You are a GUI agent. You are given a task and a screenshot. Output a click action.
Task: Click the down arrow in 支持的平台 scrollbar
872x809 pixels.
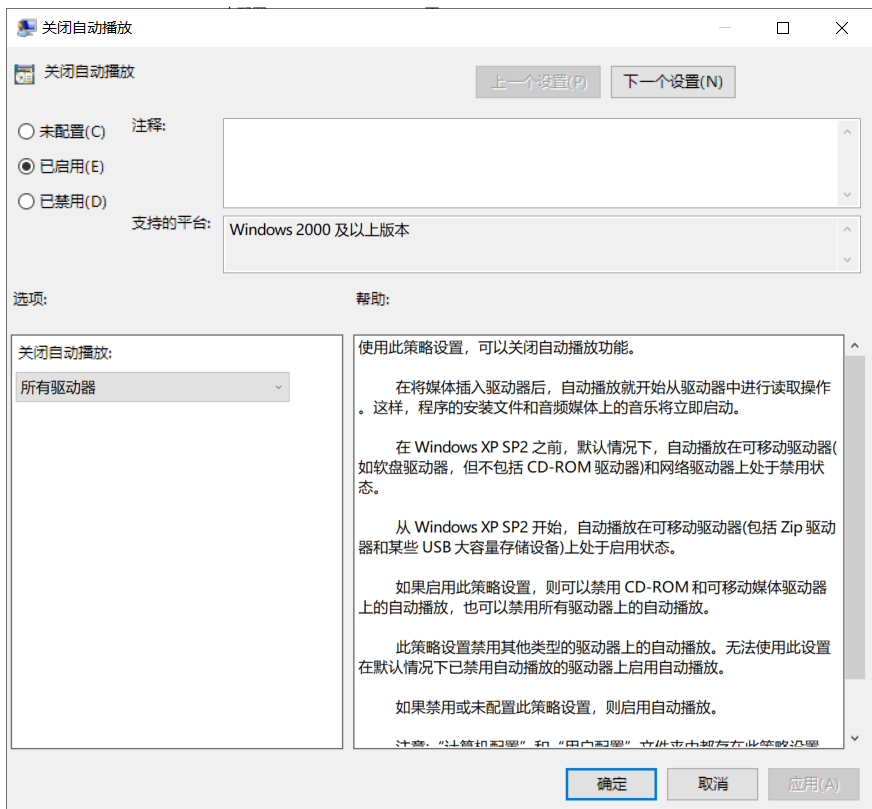(x=848, y=259)
